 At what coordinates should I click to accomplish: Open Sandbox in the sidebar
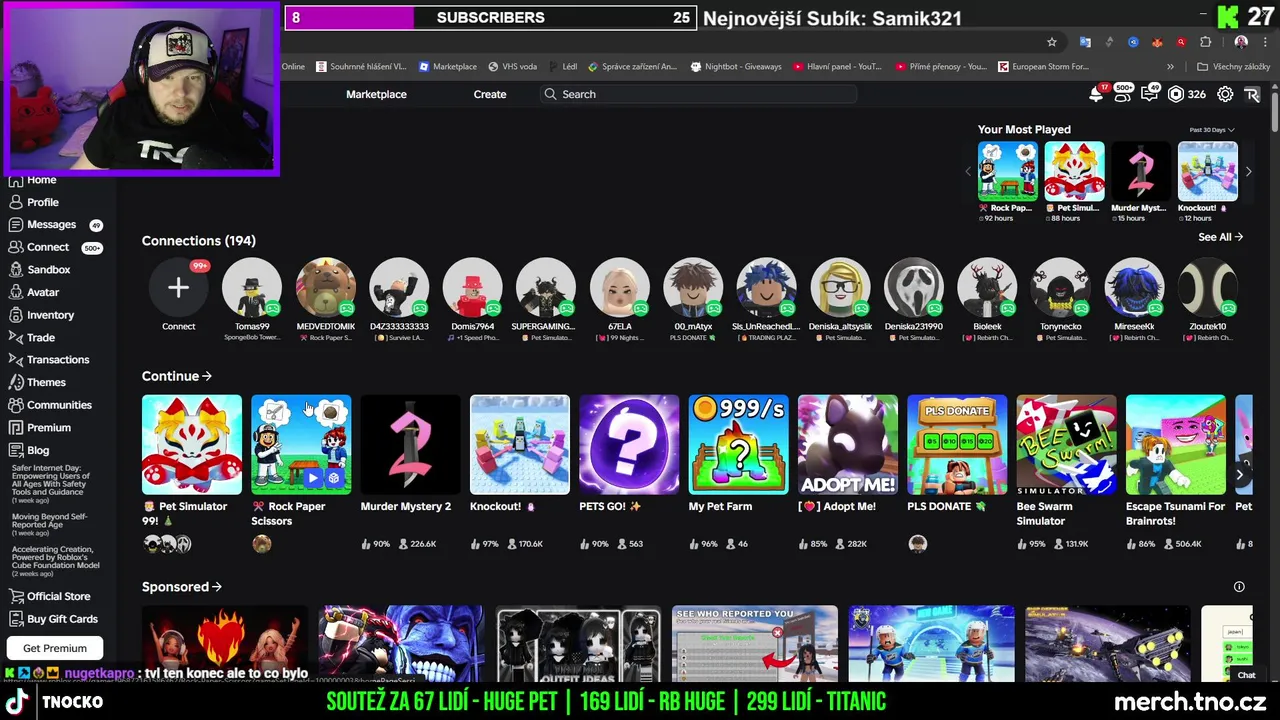click(48, 270)
